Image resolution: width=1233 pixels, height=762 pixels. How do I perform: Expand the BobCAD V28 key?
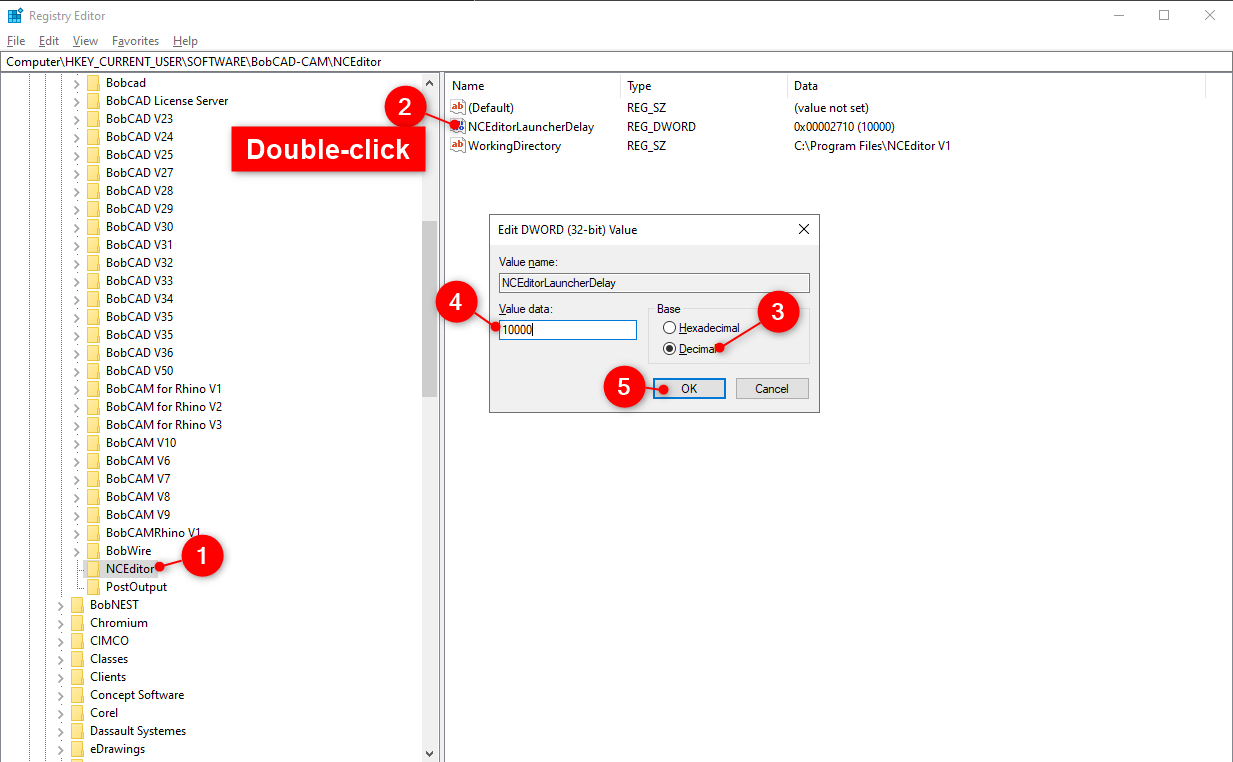(77, 191)
